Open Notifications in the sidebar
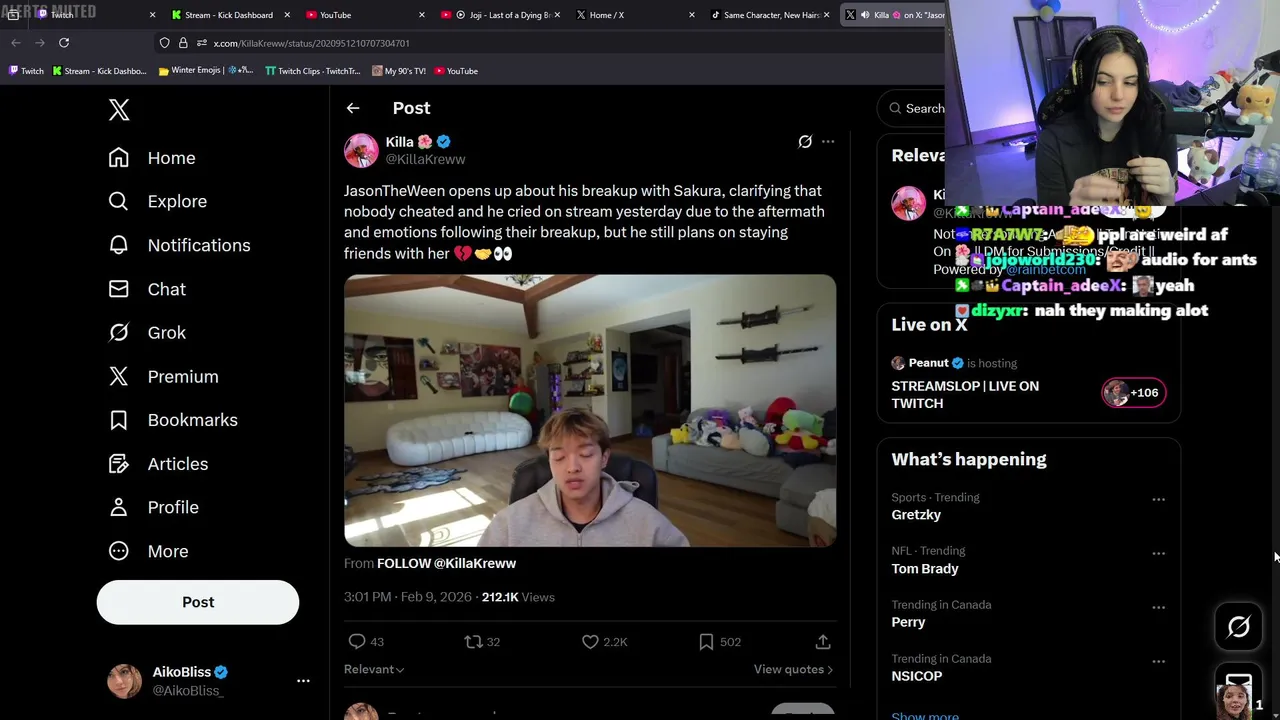Viewport: 1280px width, 720px height. click(x=179, y=245)
